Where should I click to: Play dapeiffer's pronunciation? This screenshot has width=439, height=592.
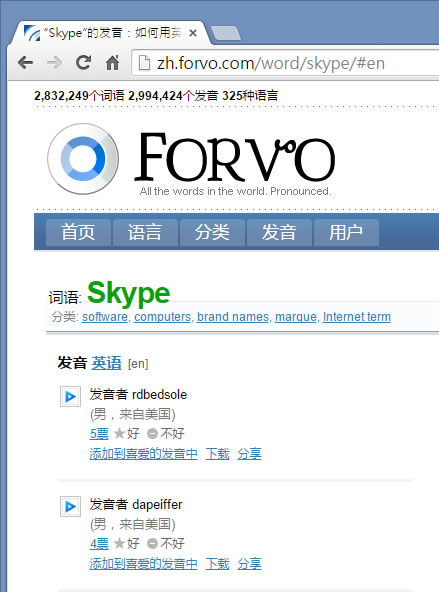(x=70, y=506)
